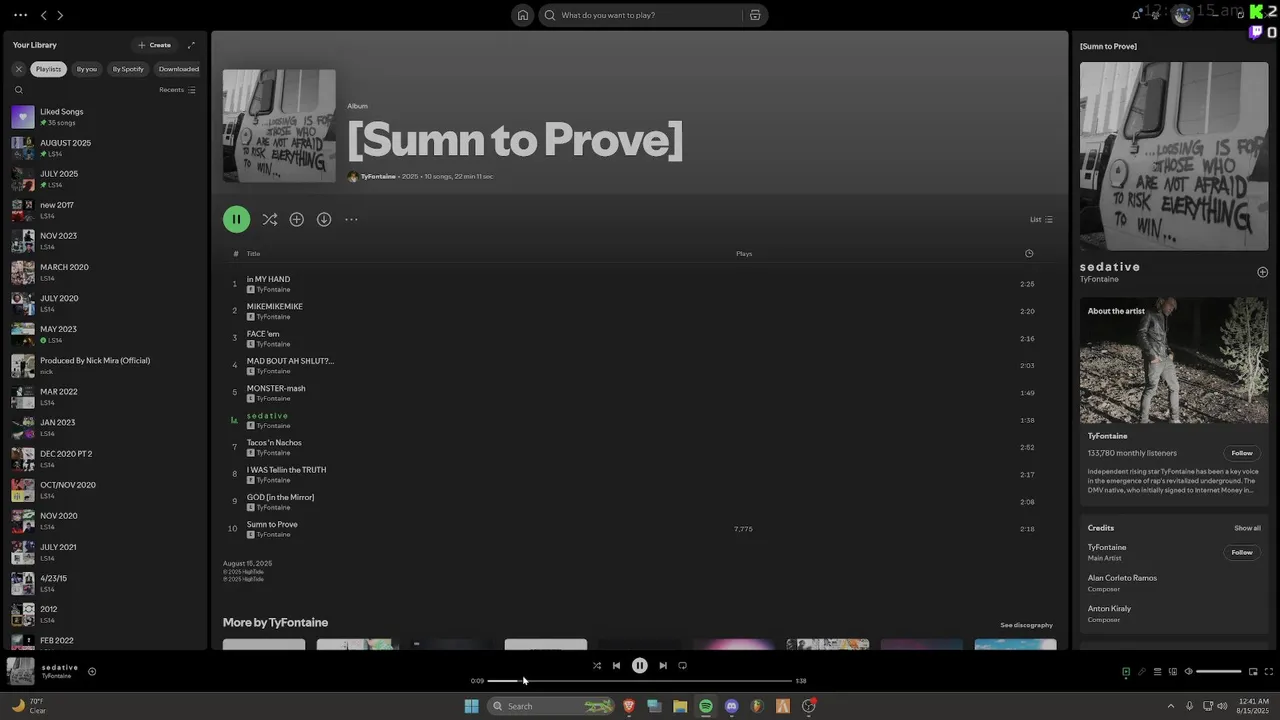Open the Create menu in library
Screen dimensions: 1280x720
pyautogui.click(x=154, y=45)
